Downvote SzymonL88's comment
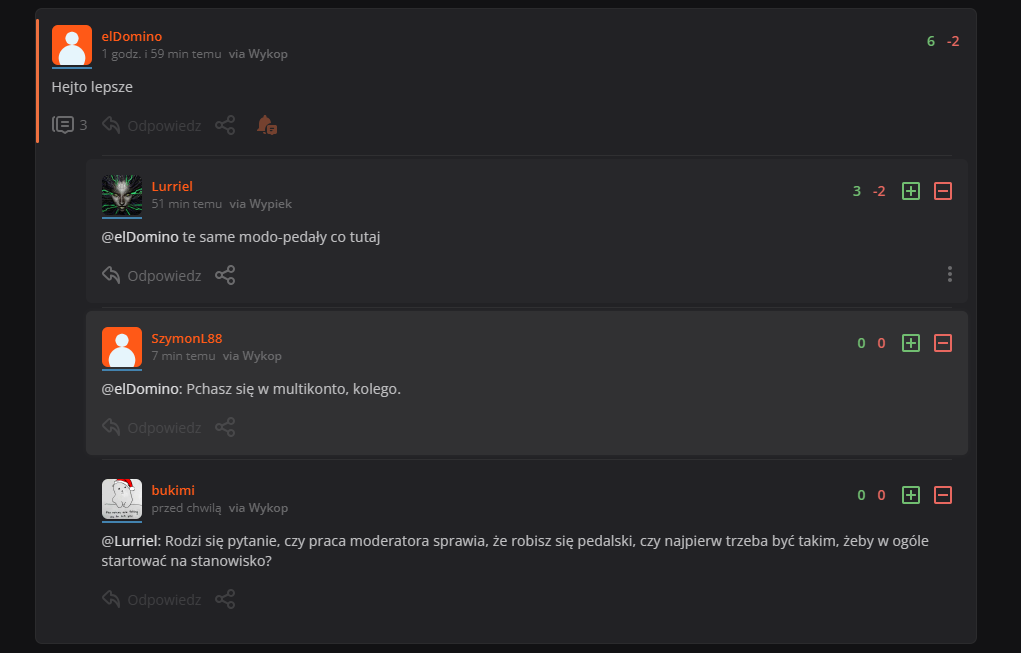Screen dimensions: 1021x653 pos(943,343)
